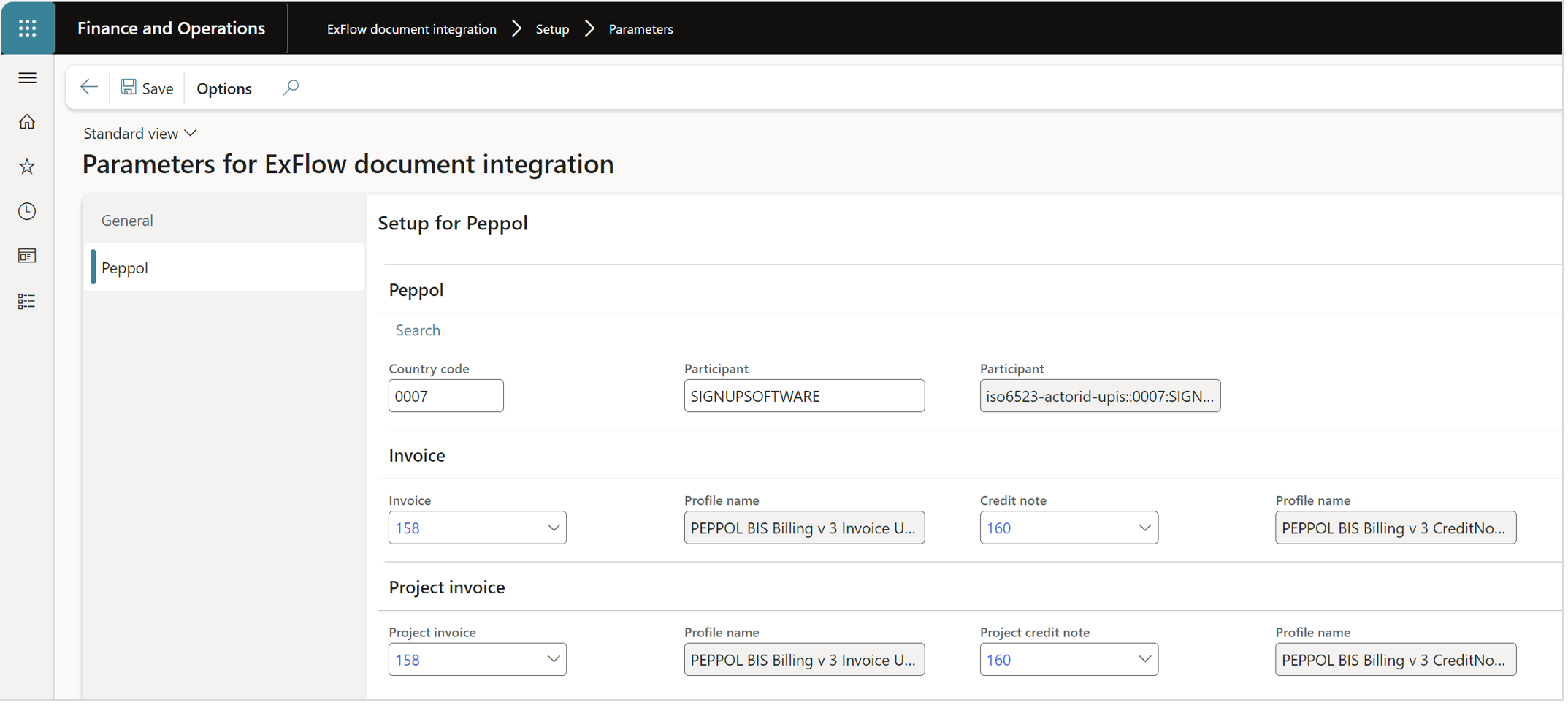The height and width of the screenshot is (708, 1568).
Task: Go to Home via house icon
Action: tap(27, 122)
